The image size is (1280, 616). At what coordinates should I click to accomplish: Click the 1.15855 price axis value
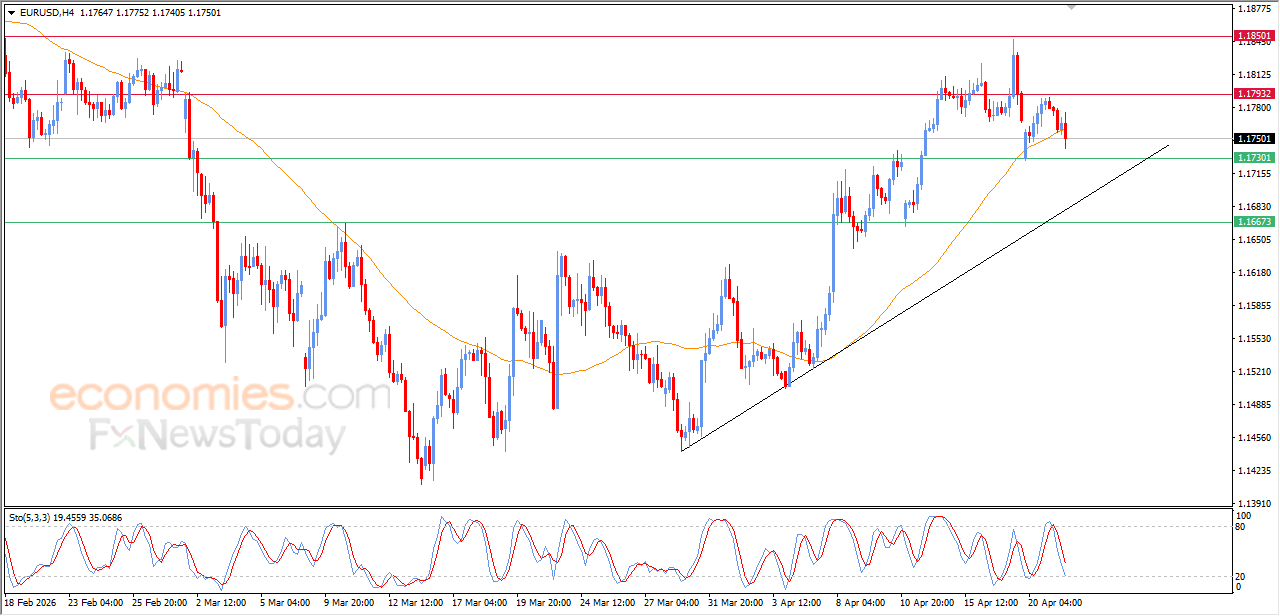(x=1254, y=306)
